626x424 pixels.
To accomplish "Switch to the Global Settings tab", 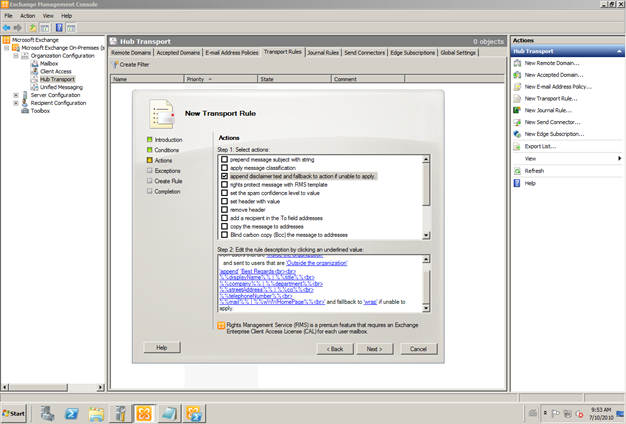I will pyautogui.click(x=458, y=53).
